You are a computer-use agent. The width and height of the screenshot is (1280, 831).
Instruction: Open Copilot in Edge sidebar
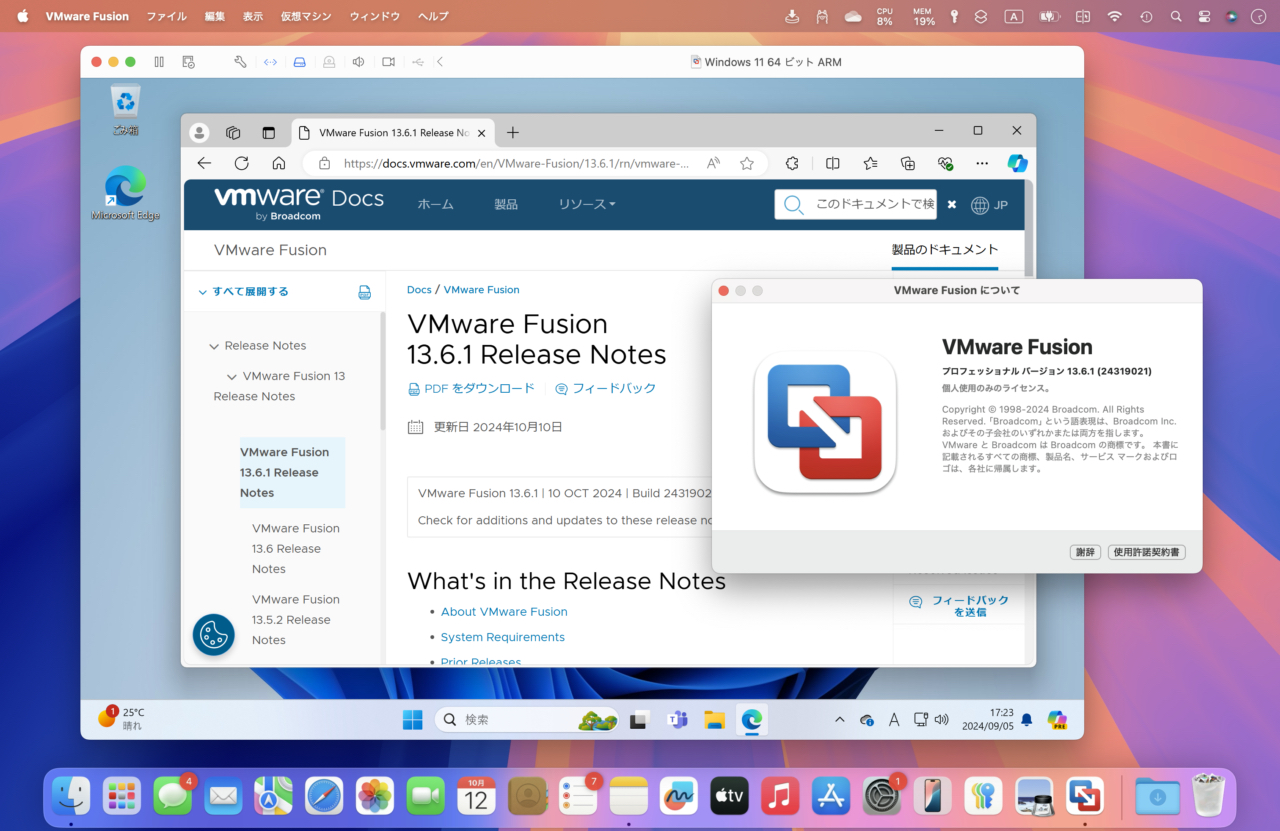coord(1017,163)
